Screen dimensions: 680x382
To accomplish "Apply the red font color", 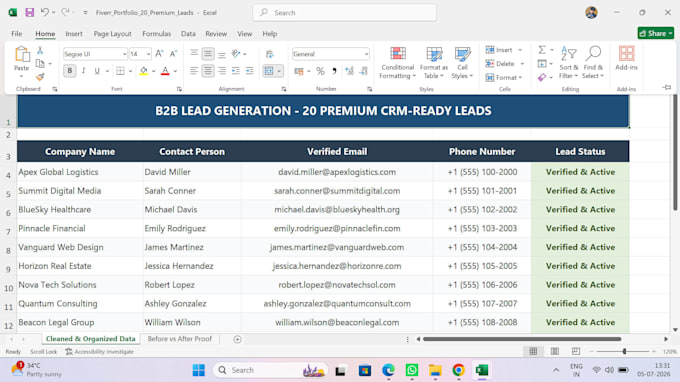I will tap(165, 71).
